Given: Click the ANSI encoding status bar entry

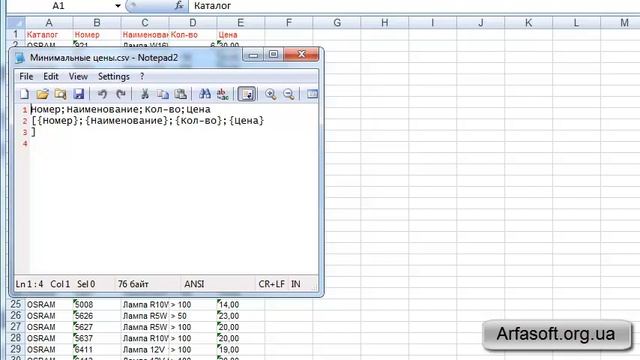Looking at the screenshot, I should (x=194, y=284).
